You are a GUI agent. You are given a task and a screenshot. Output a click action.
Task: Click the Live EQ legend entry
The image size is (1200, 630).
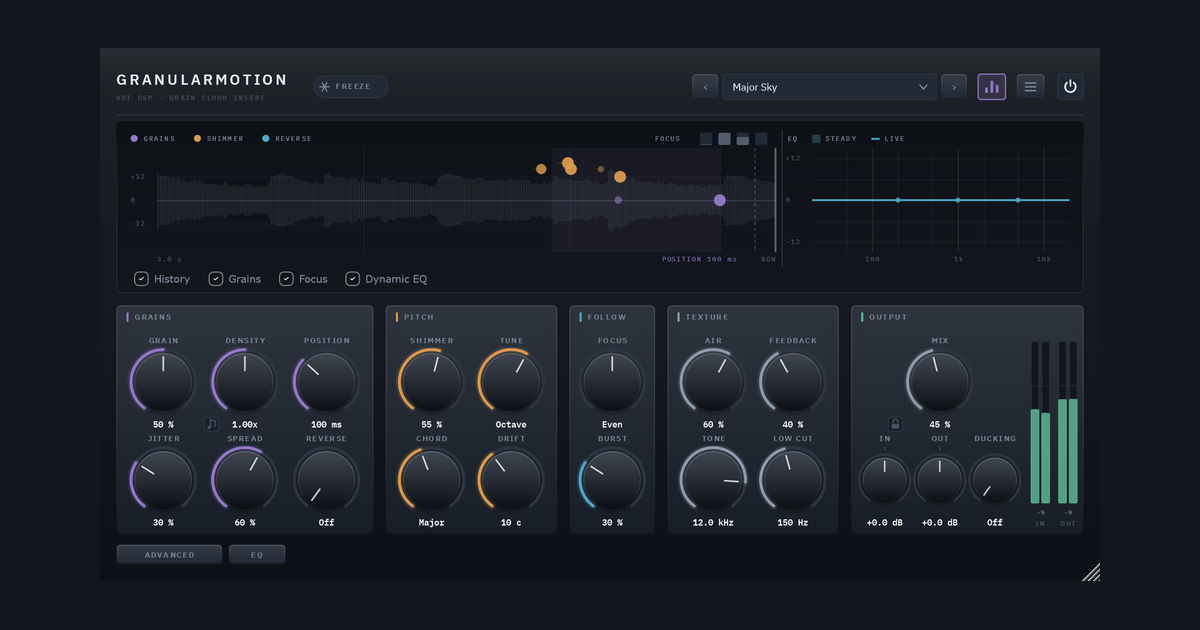tap(888, 139)
